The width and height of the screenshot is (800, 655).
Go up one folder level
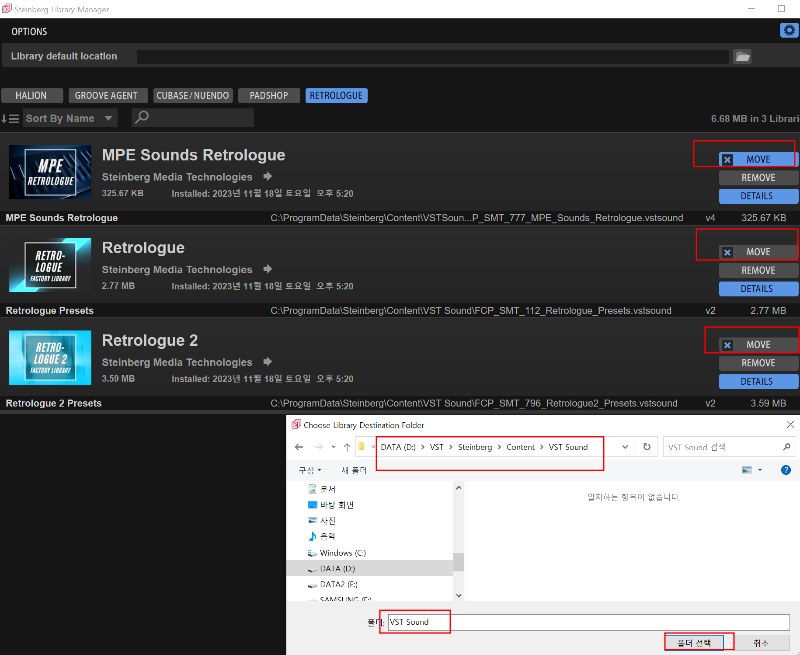pyautogui.click(x=347, y=447)
